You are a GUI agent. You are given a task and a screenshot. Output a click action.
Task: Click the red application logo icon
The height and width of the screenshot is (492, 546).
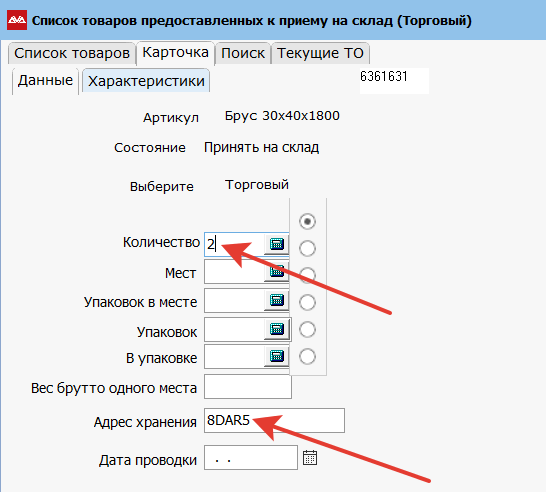click(17, 20)
